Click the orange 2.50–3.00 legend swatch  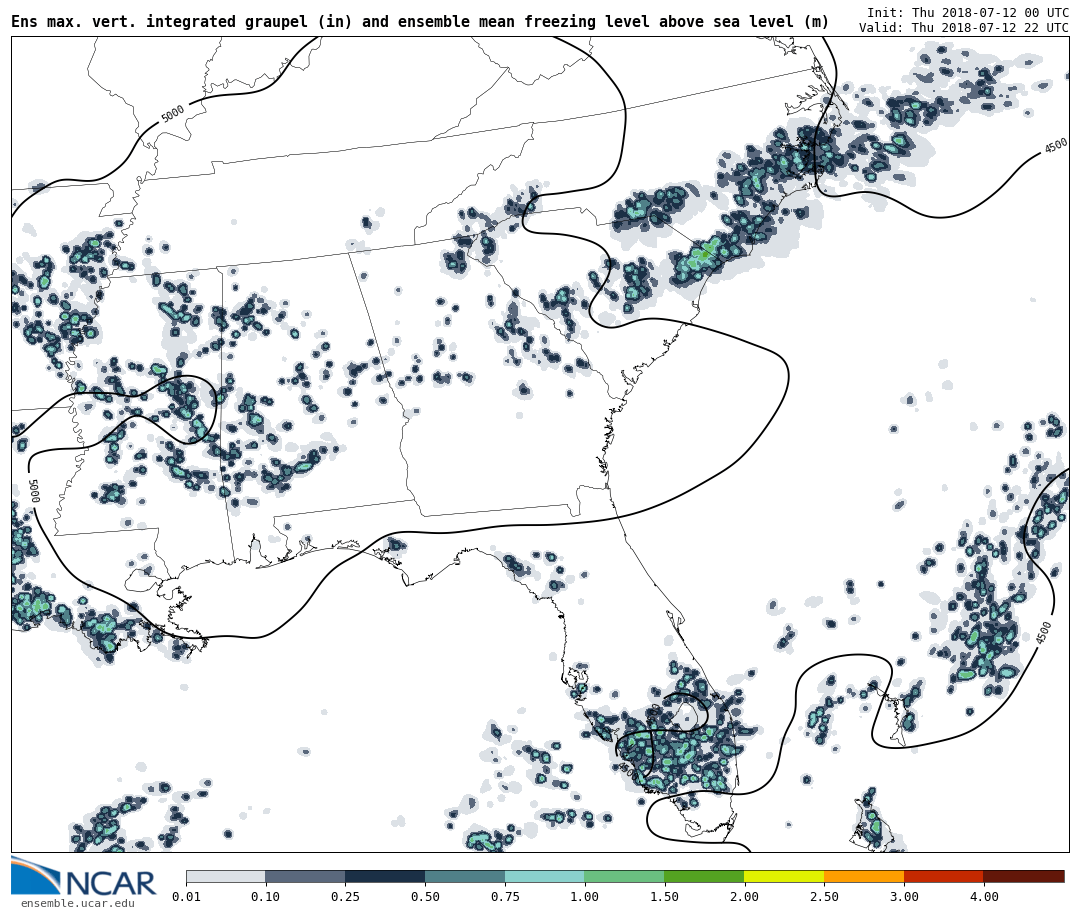(x=864, y=876)
